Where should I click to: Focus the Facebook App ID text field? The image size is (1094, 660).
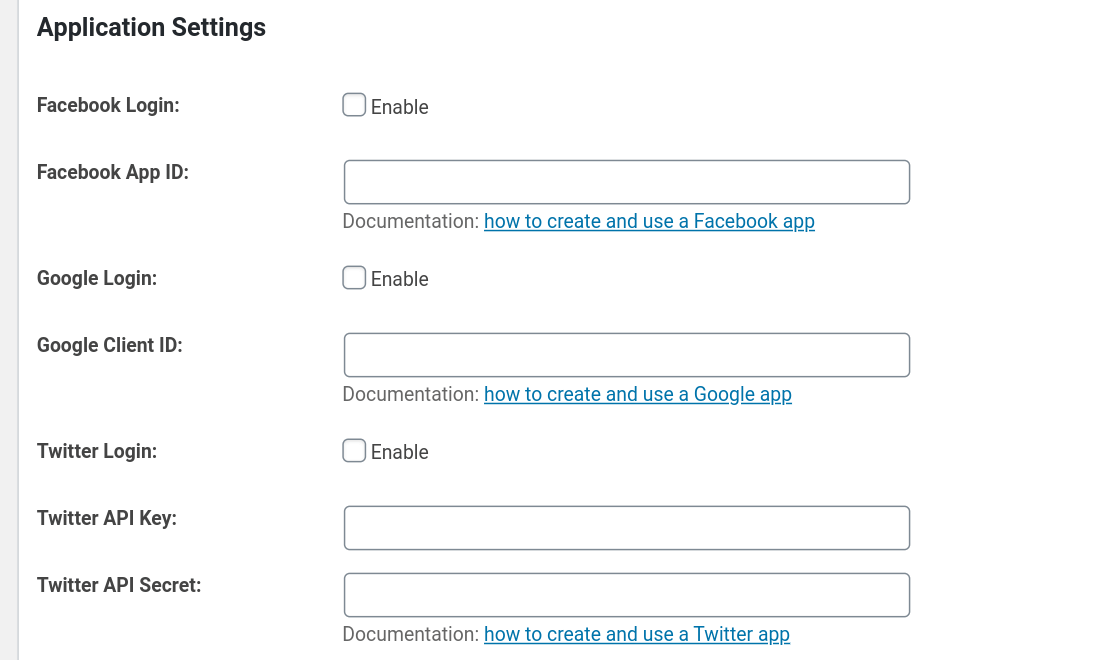coord(626,182)
